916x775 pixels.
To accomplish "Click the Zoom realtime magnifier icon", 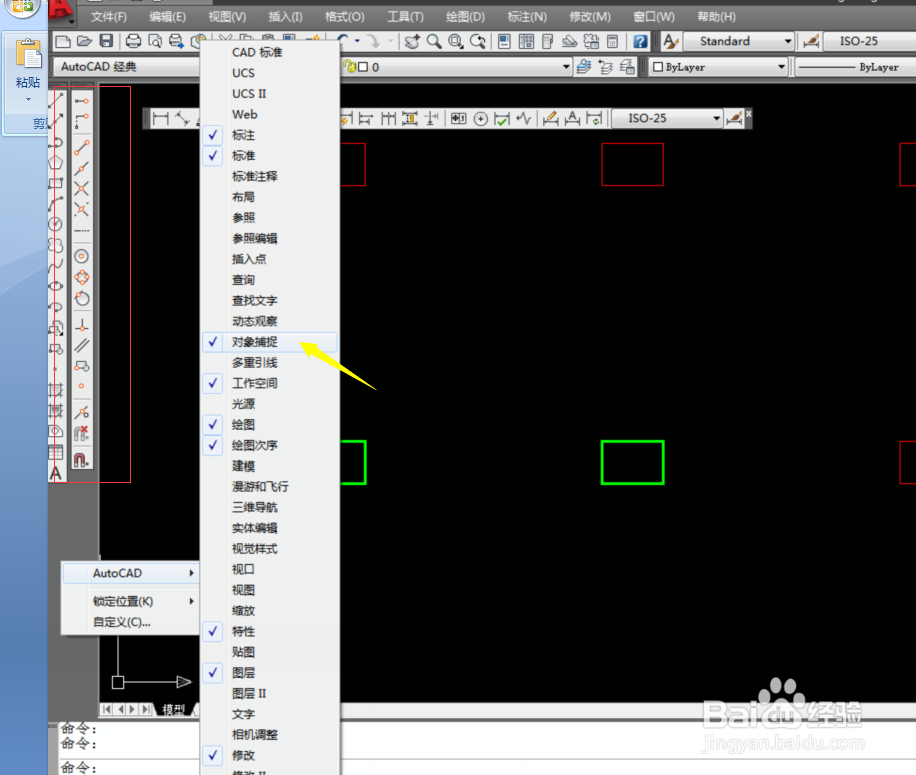I will [x=434, y=41].
